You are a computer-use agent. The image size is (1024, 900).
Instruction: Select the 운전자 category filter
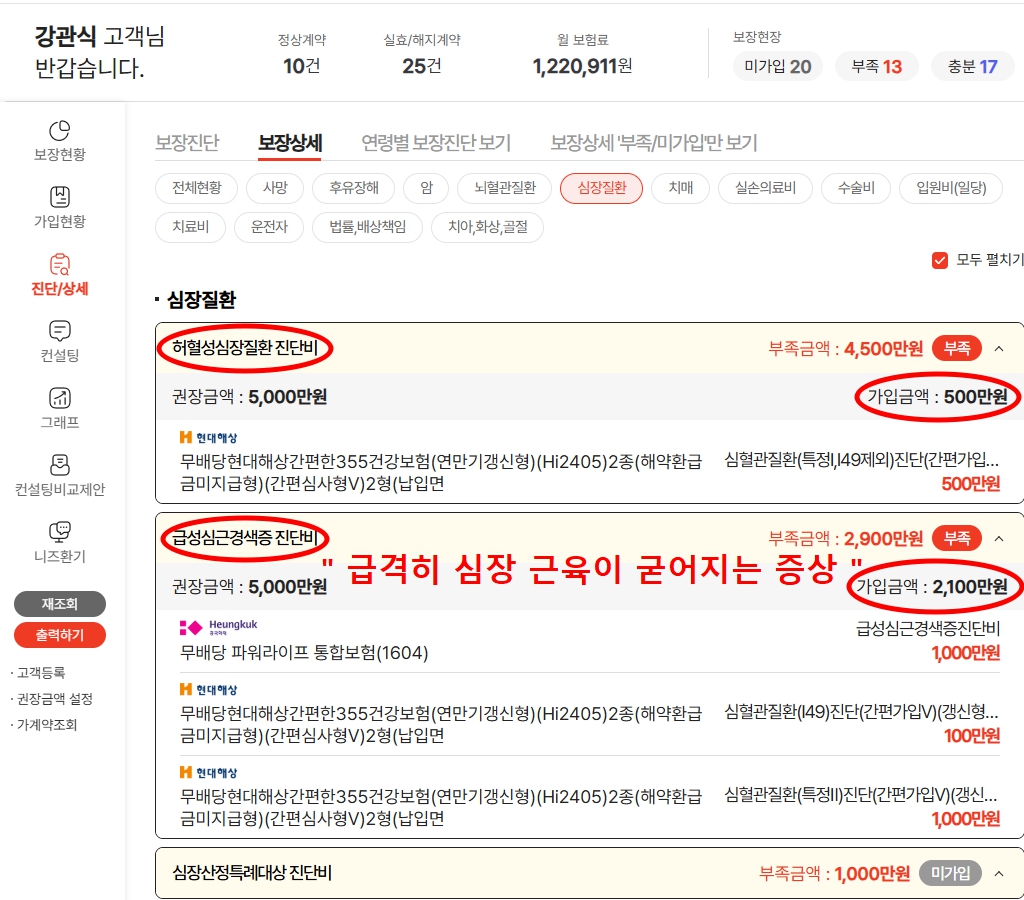click(269, 227)
